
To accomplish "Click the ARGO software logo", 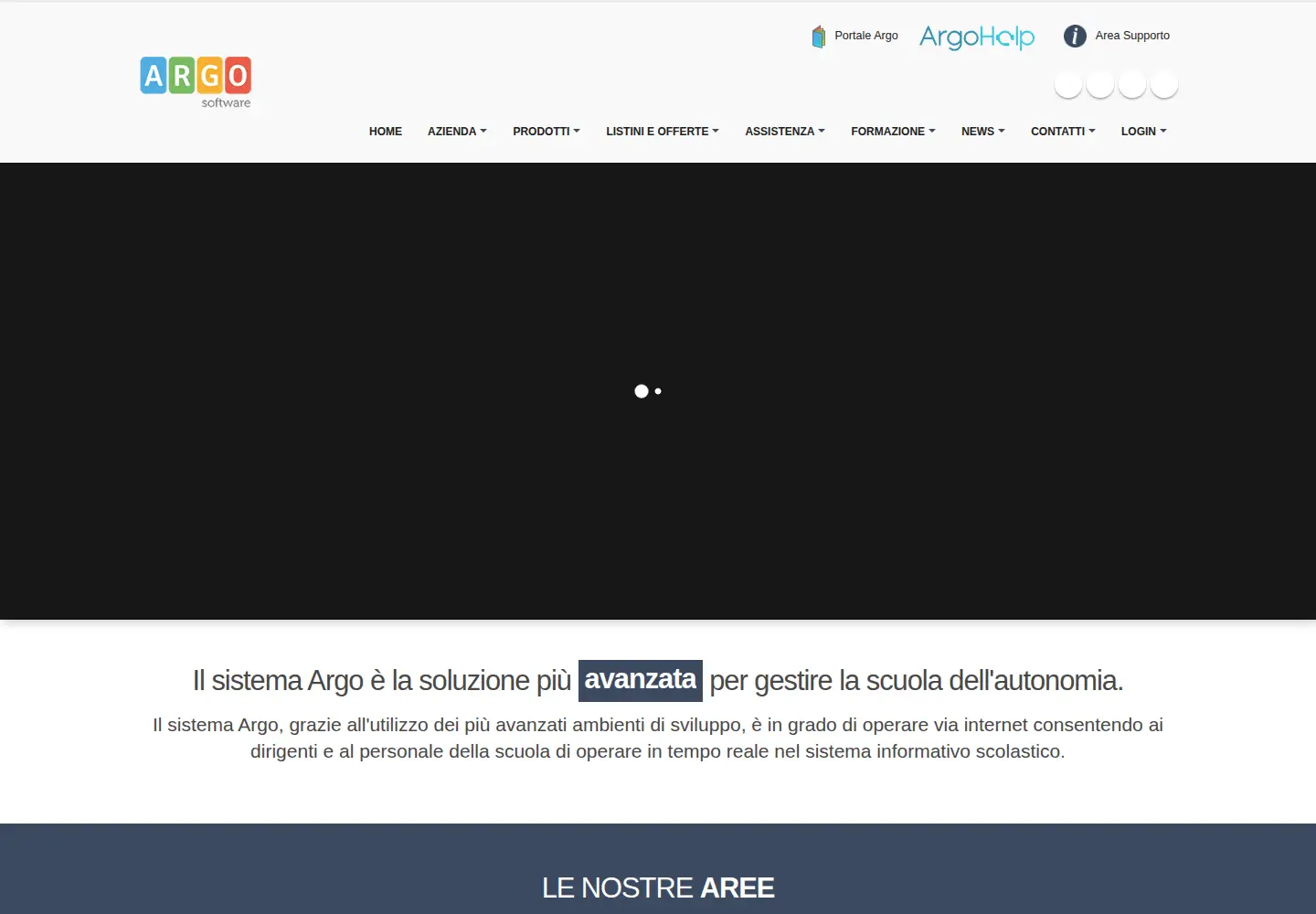I will point(196,82).
